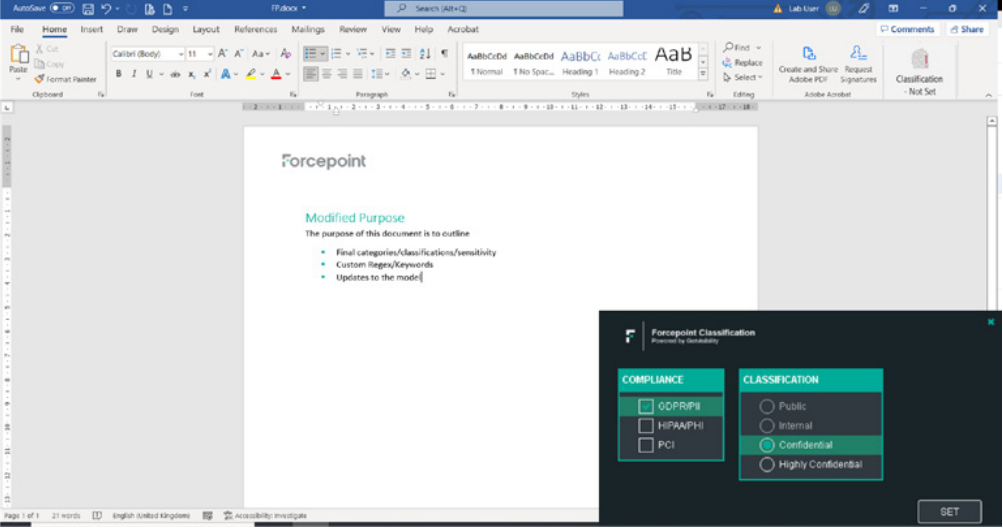Image resolution: width=1003 pixels, height=530 pixels.
Task: Increase paragraph indent
Action: [406, 54]
